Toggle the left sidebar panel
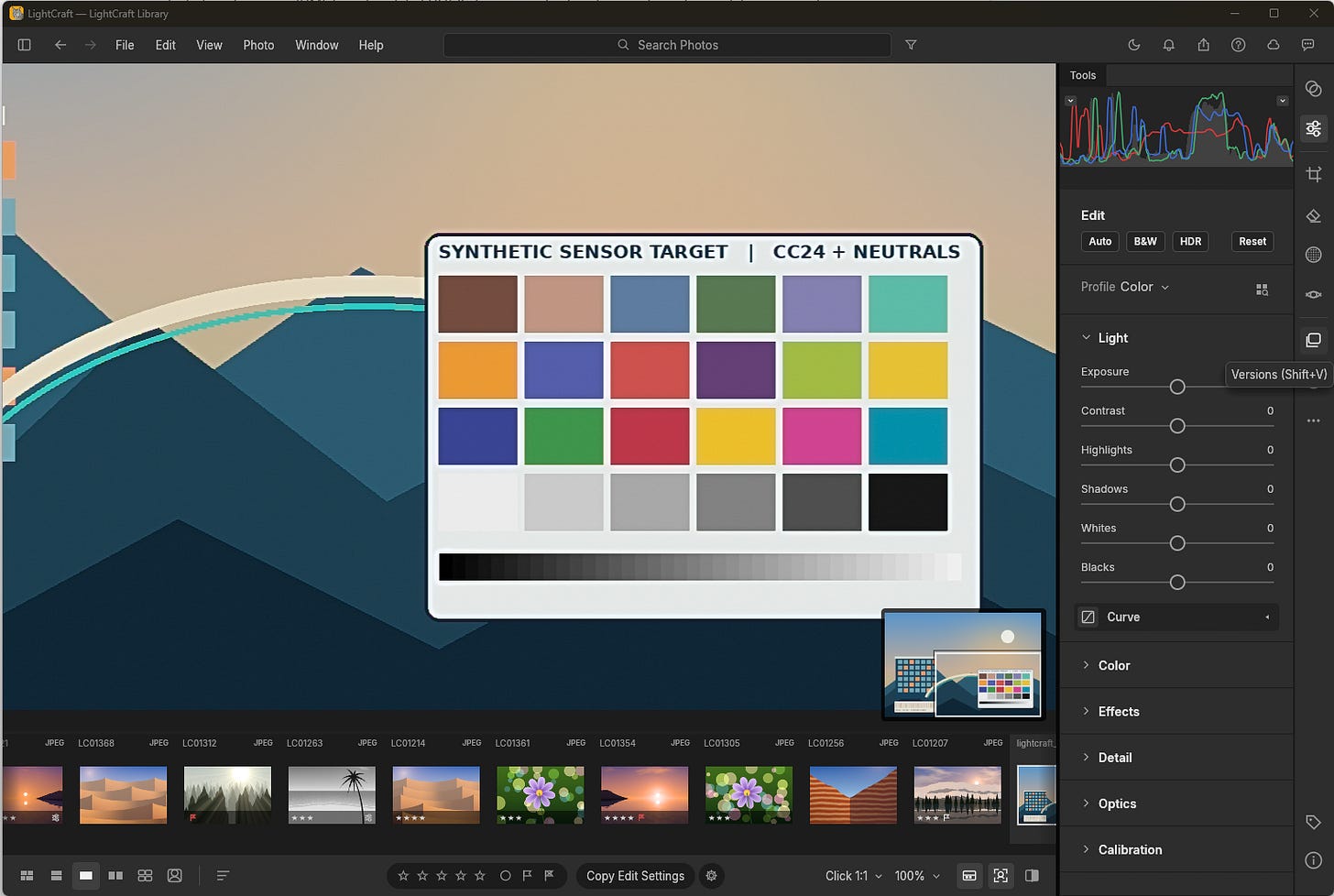This screenshot has height=896, width=1334. click(25, 45)
